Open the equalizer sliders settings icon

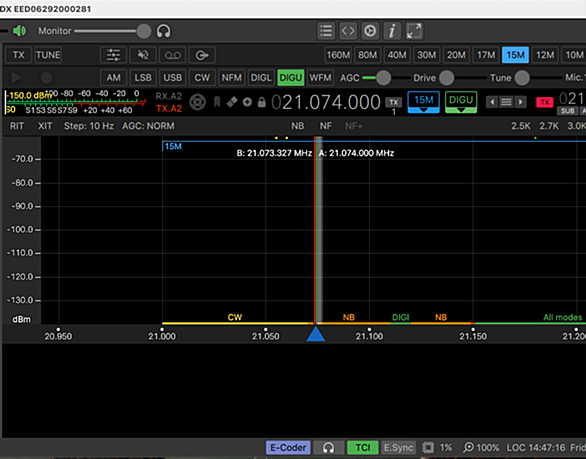[x=113, y=55]
